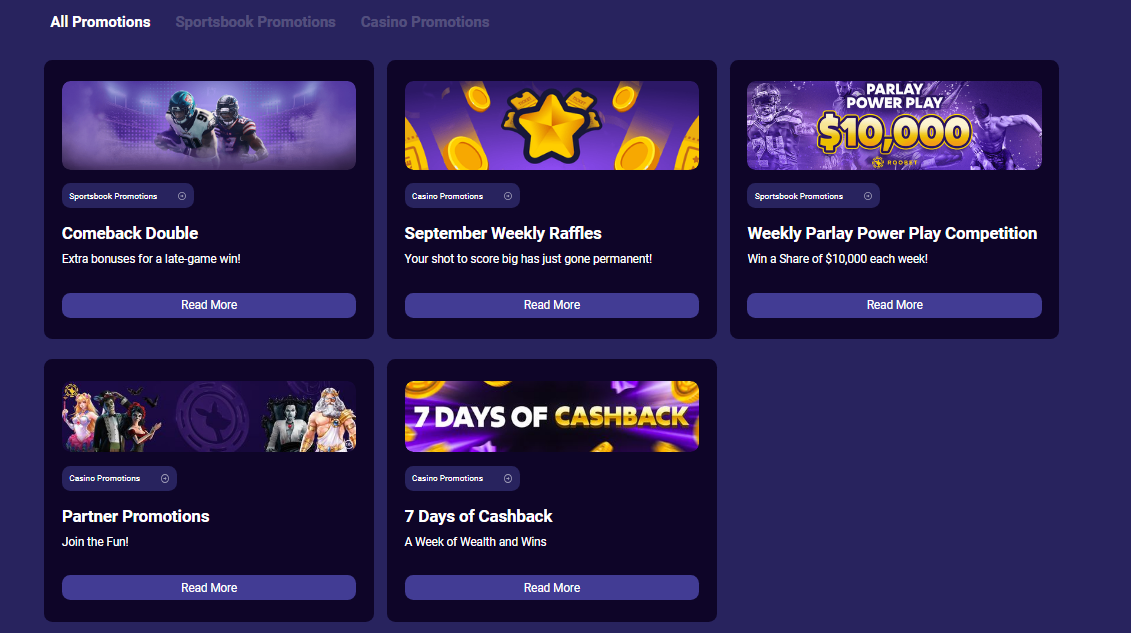Open the Comeback Double football banner image
Viewport: 1131px width, 633px height.
click(x=209, y=125)
